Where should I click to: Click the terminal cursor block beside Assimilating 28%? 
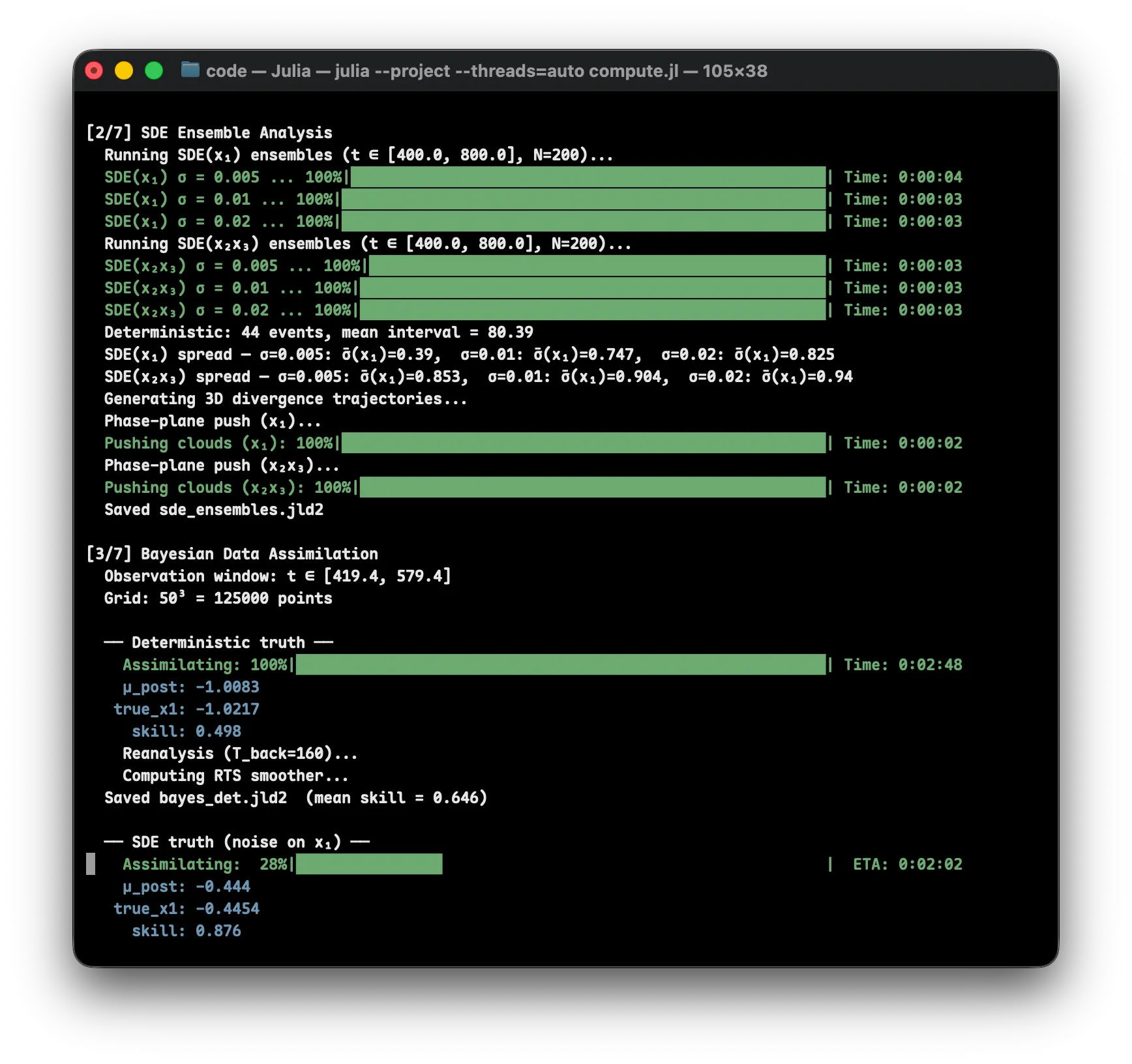[91, 864]
